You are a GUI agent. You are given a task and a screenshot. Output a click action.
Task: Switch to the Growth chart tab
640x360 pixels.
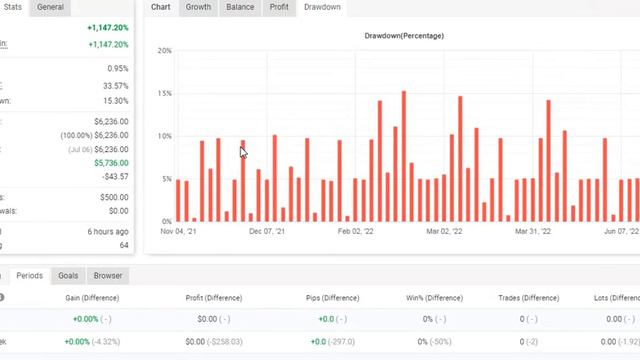[x=198, y=7]
